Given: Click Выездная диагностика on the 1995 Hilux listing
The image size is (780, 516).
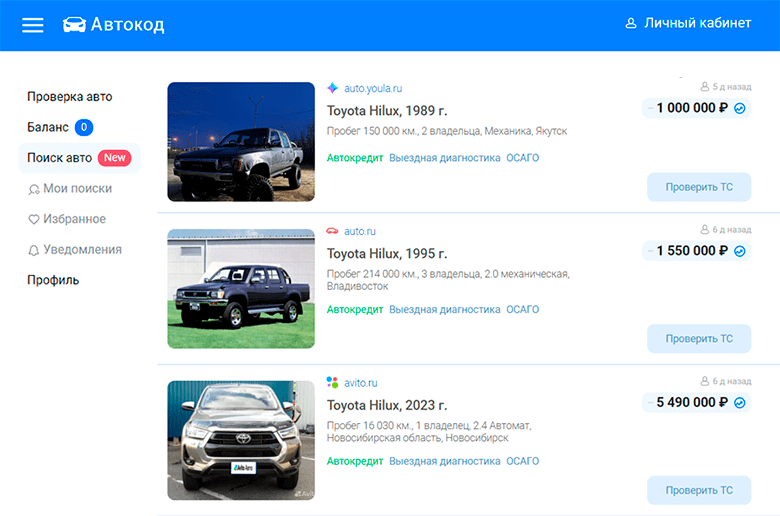Looking at the screenshot, I should click(445, 310).
